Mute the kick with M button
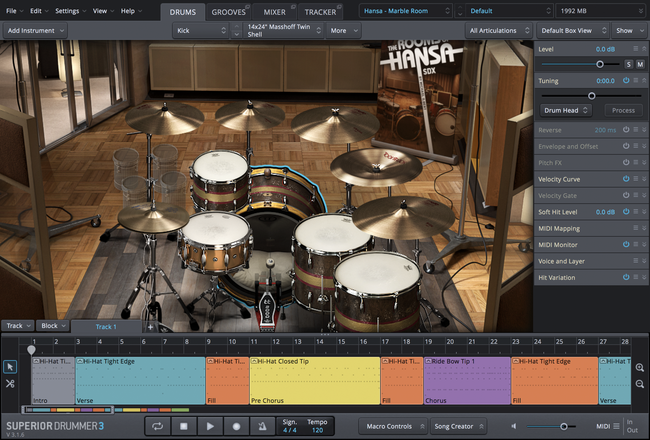Screen dimensions: 650x440 pos(640,64)
